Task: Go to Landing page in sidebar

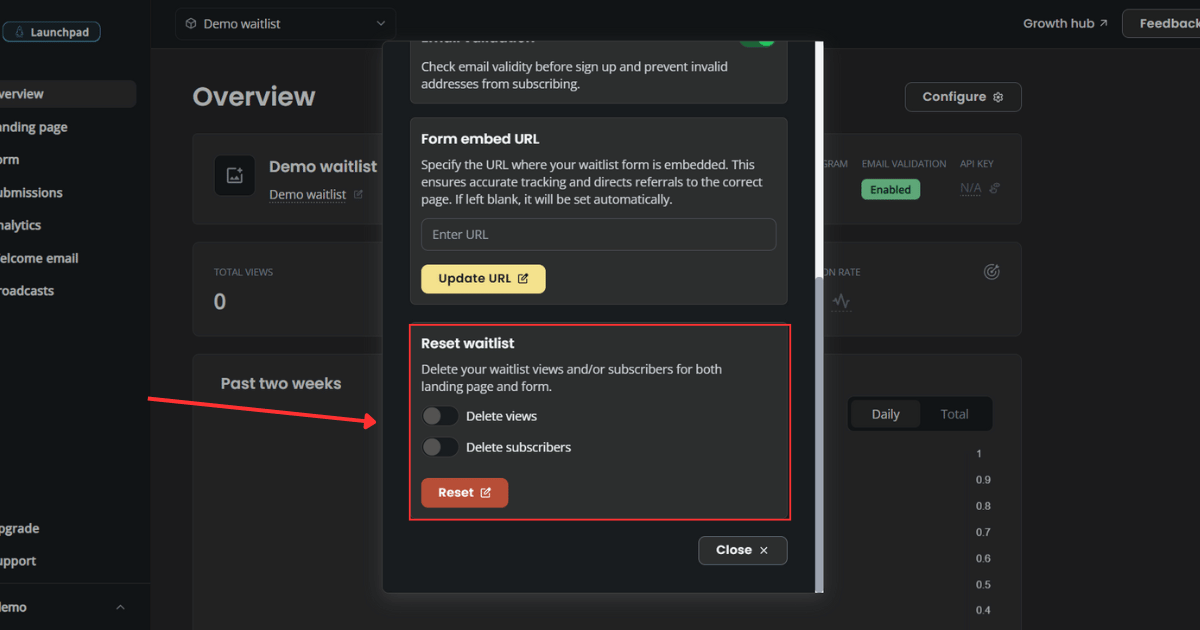Action: pos(34,127)
